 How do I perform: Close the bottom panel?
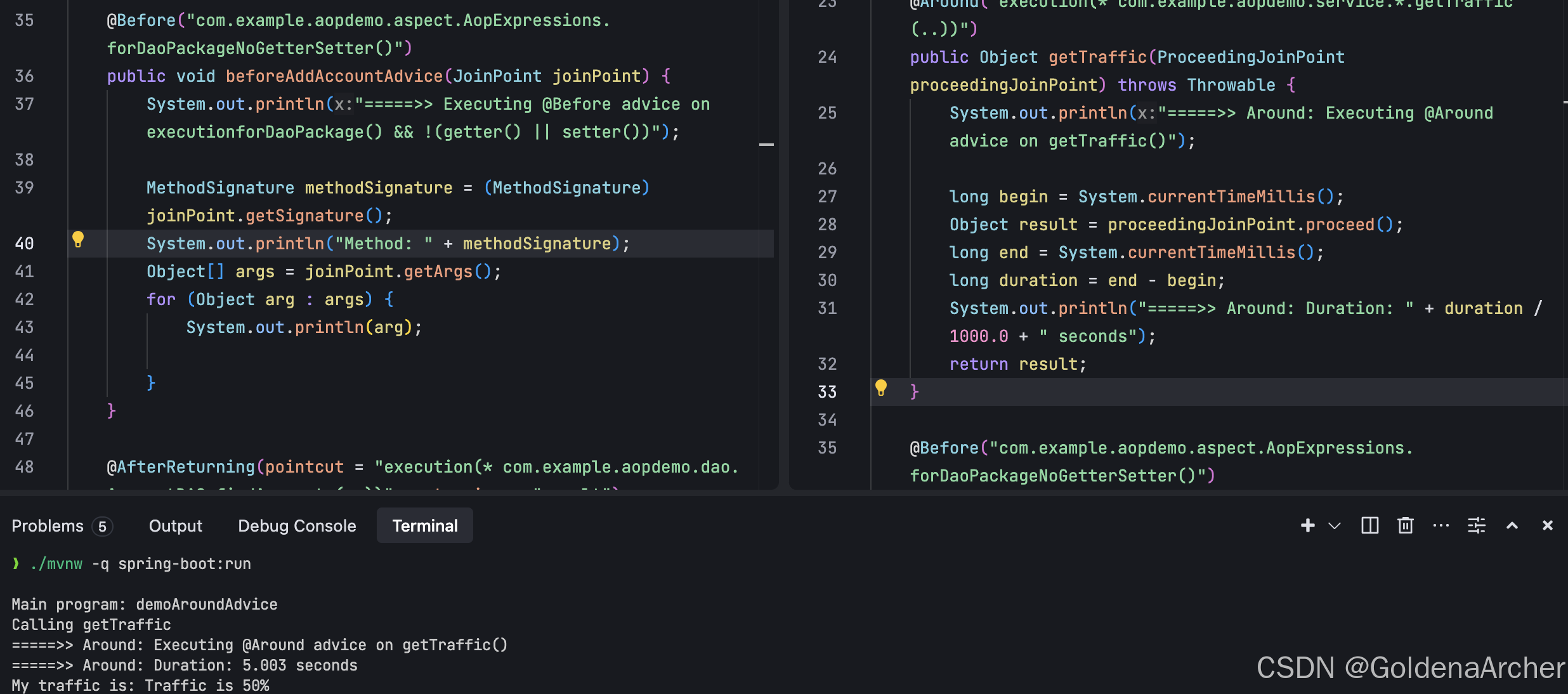pos(1547,525)
